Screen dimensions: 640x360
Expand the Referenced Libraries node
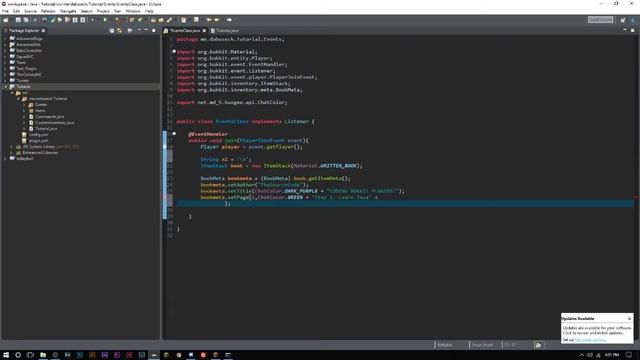12,153
